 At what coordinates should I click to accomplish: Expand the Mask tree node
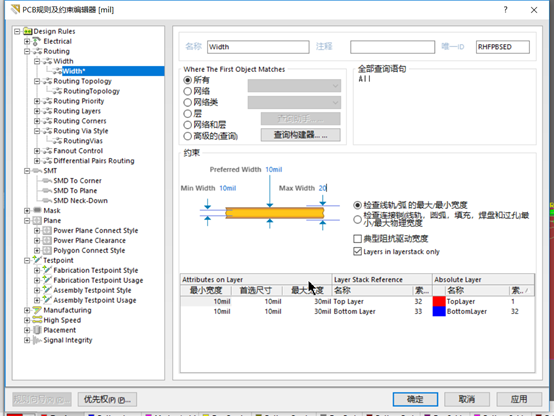(27, 211)
